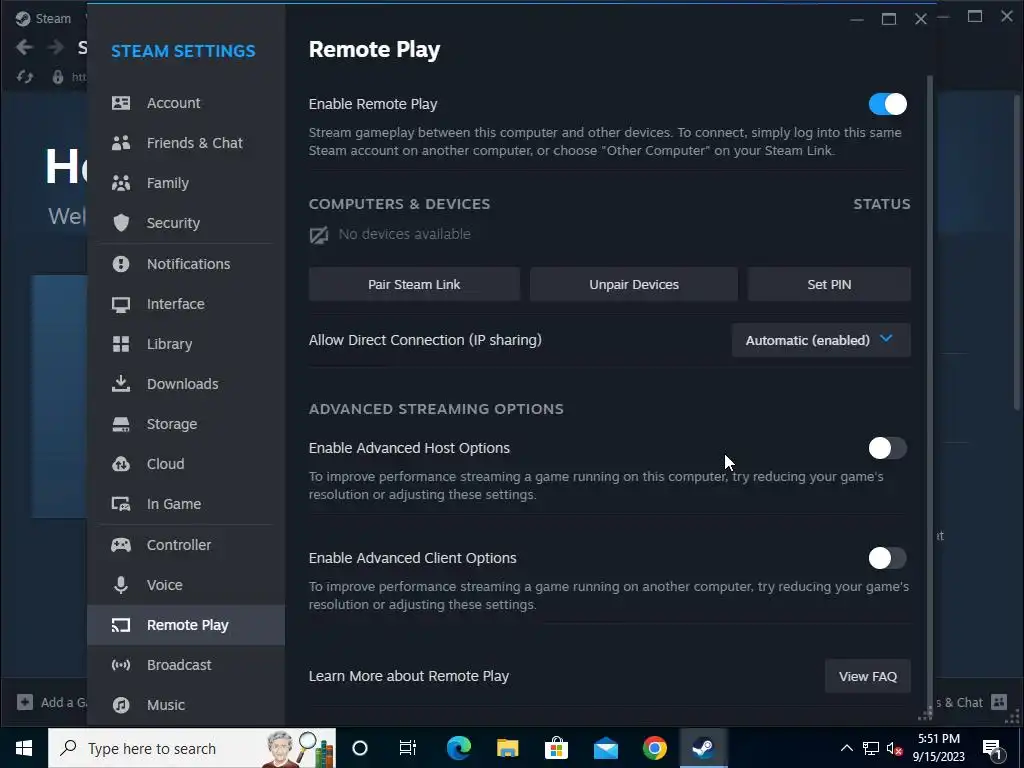Select Storage settings page

(x=185, y=424)
